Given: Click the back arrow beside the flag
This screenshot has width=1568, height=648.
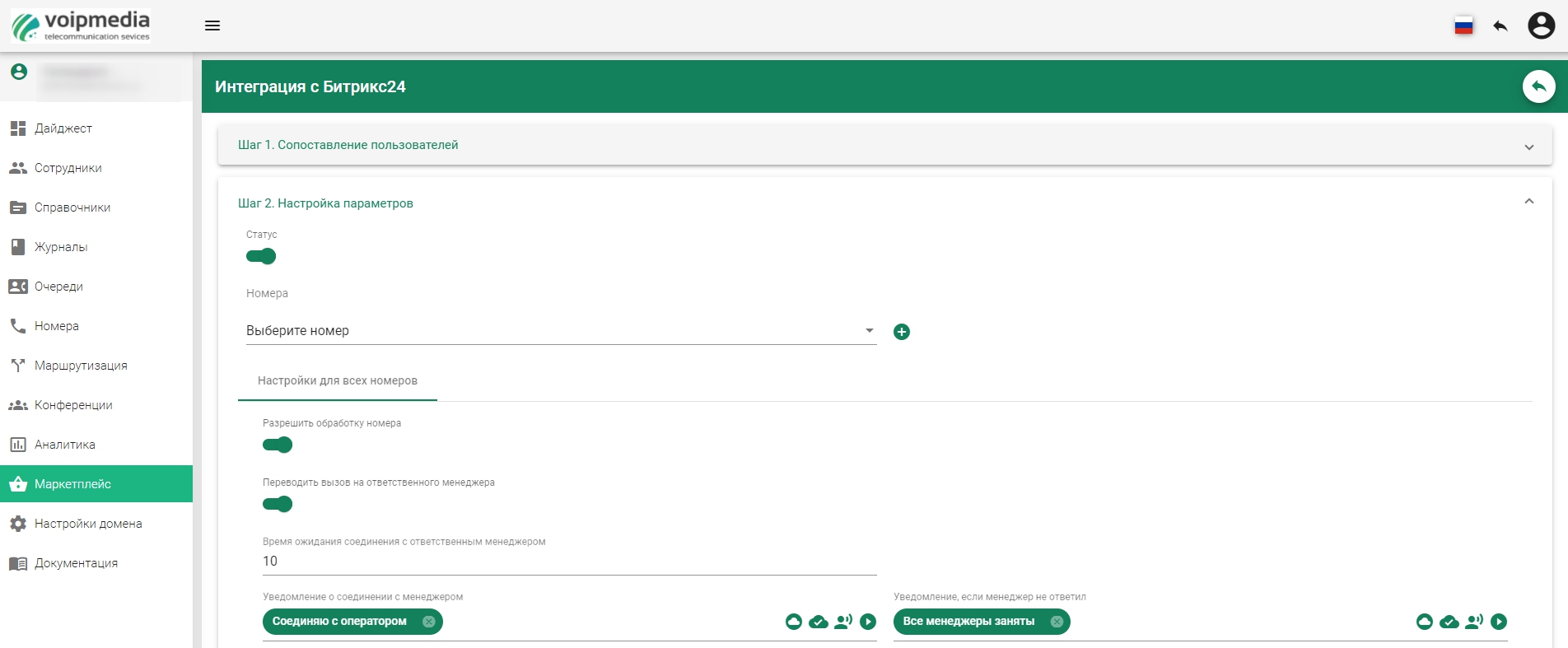Looking at the screenshot, I should point(1500,26).
